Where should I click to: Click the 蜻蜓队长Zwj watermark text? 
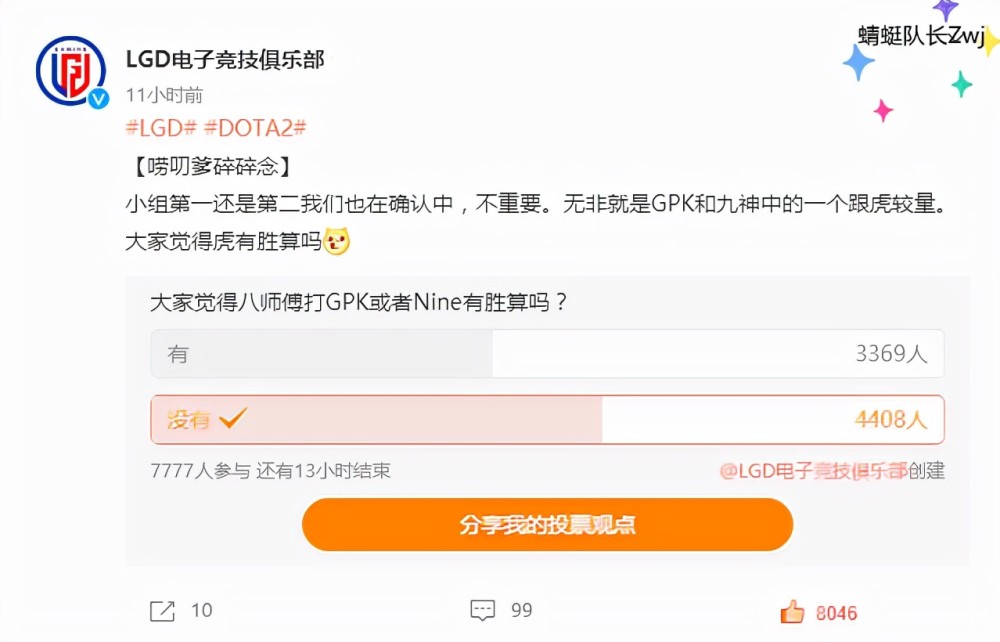pos(922,35)
